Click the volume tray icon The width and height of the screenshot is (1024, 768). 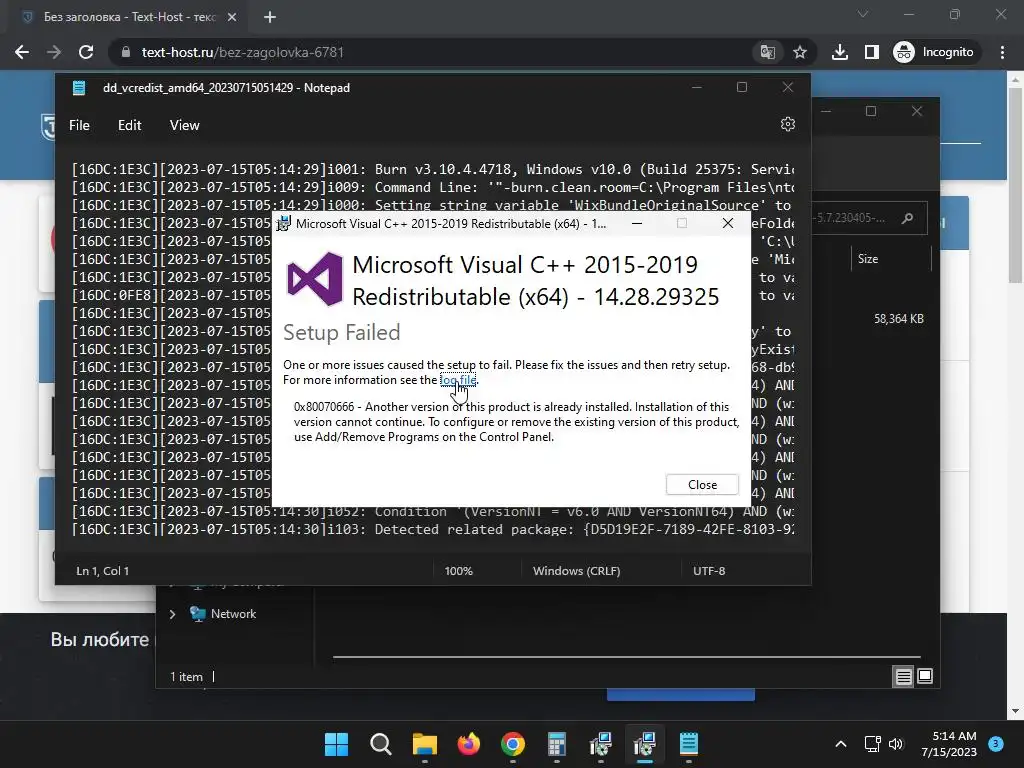tap(896, 744)
